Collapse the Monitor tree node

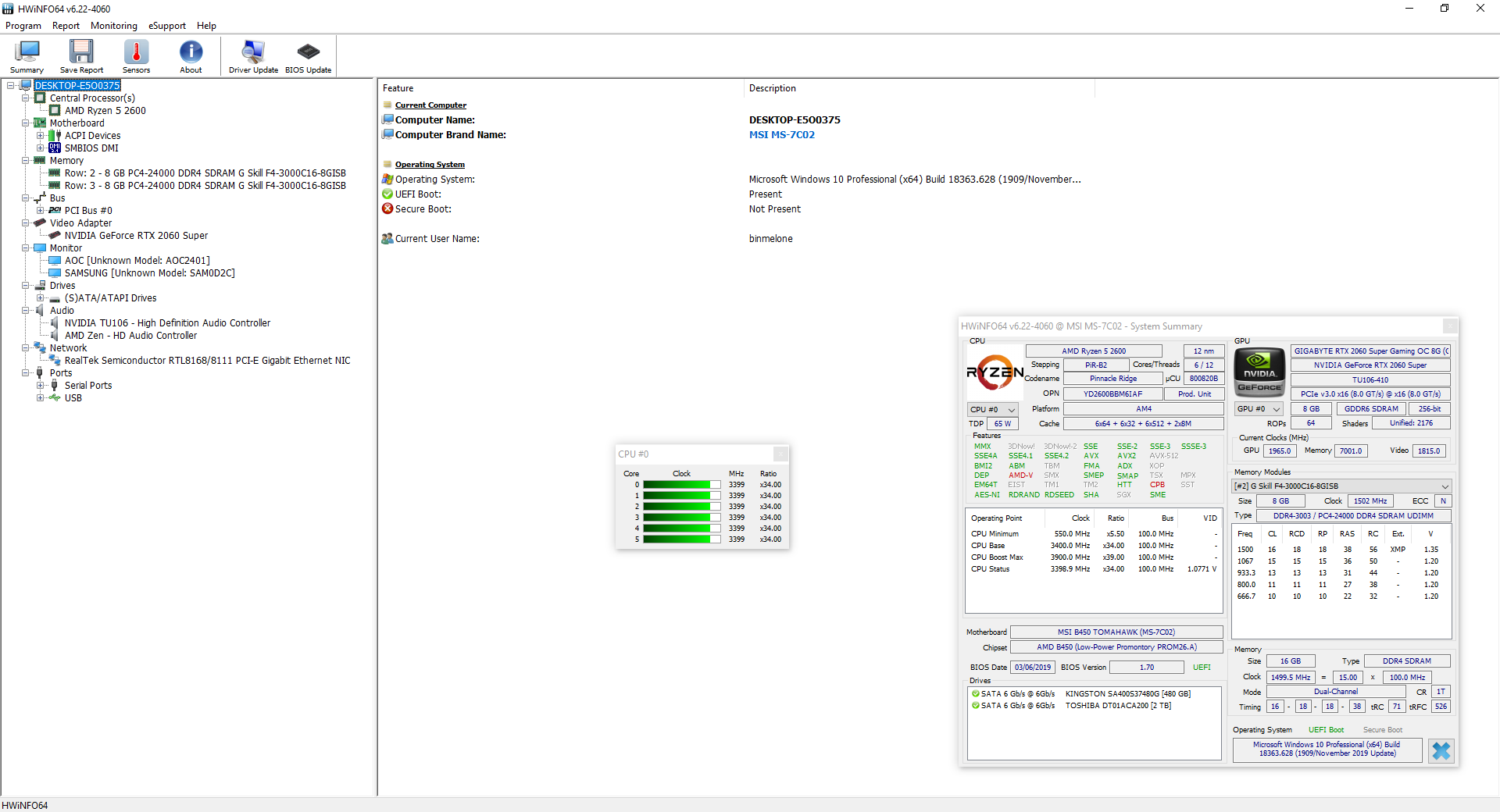coord(26,248)
